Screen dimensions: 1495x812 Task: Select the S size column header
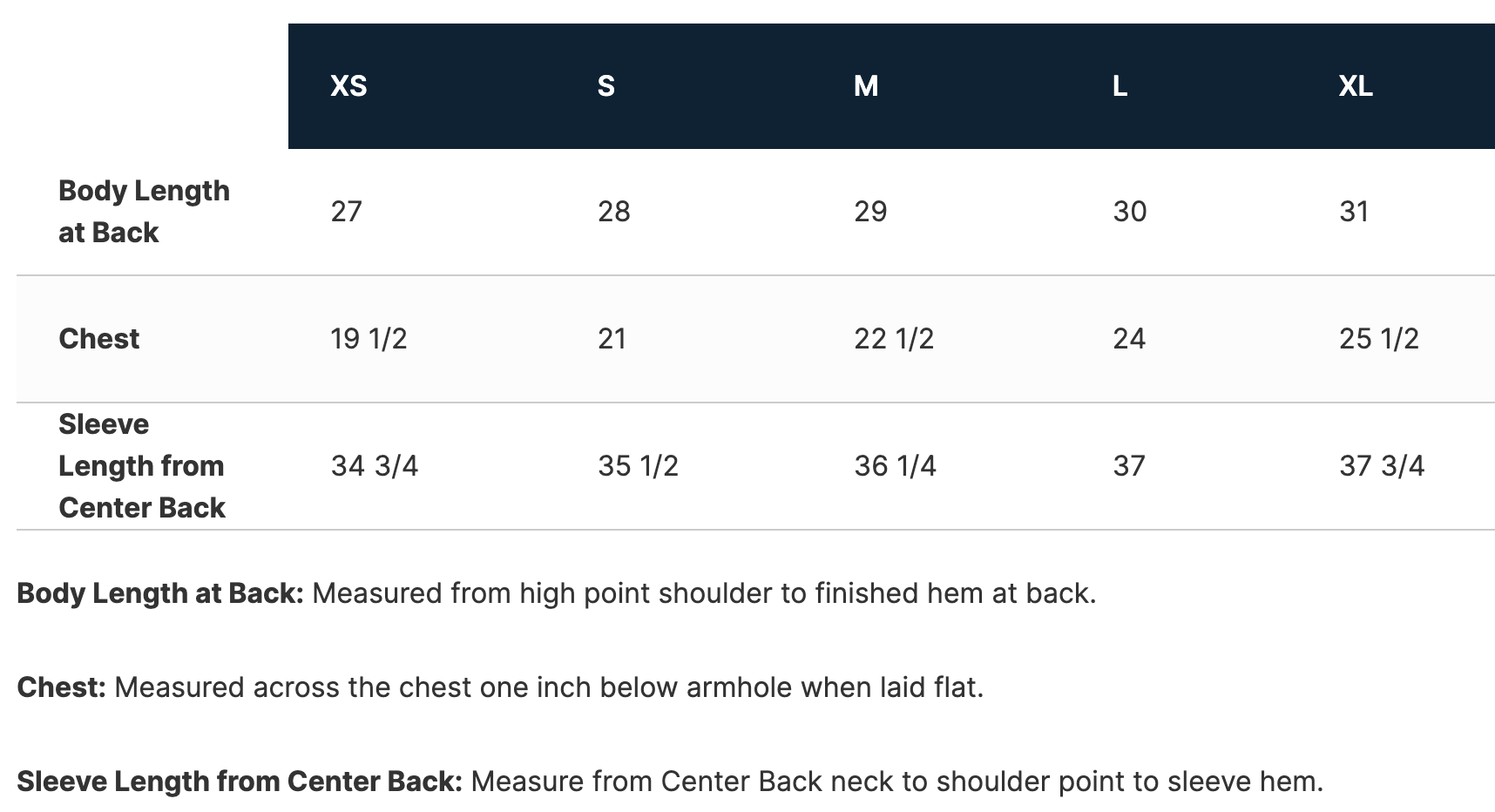(606, 85)
